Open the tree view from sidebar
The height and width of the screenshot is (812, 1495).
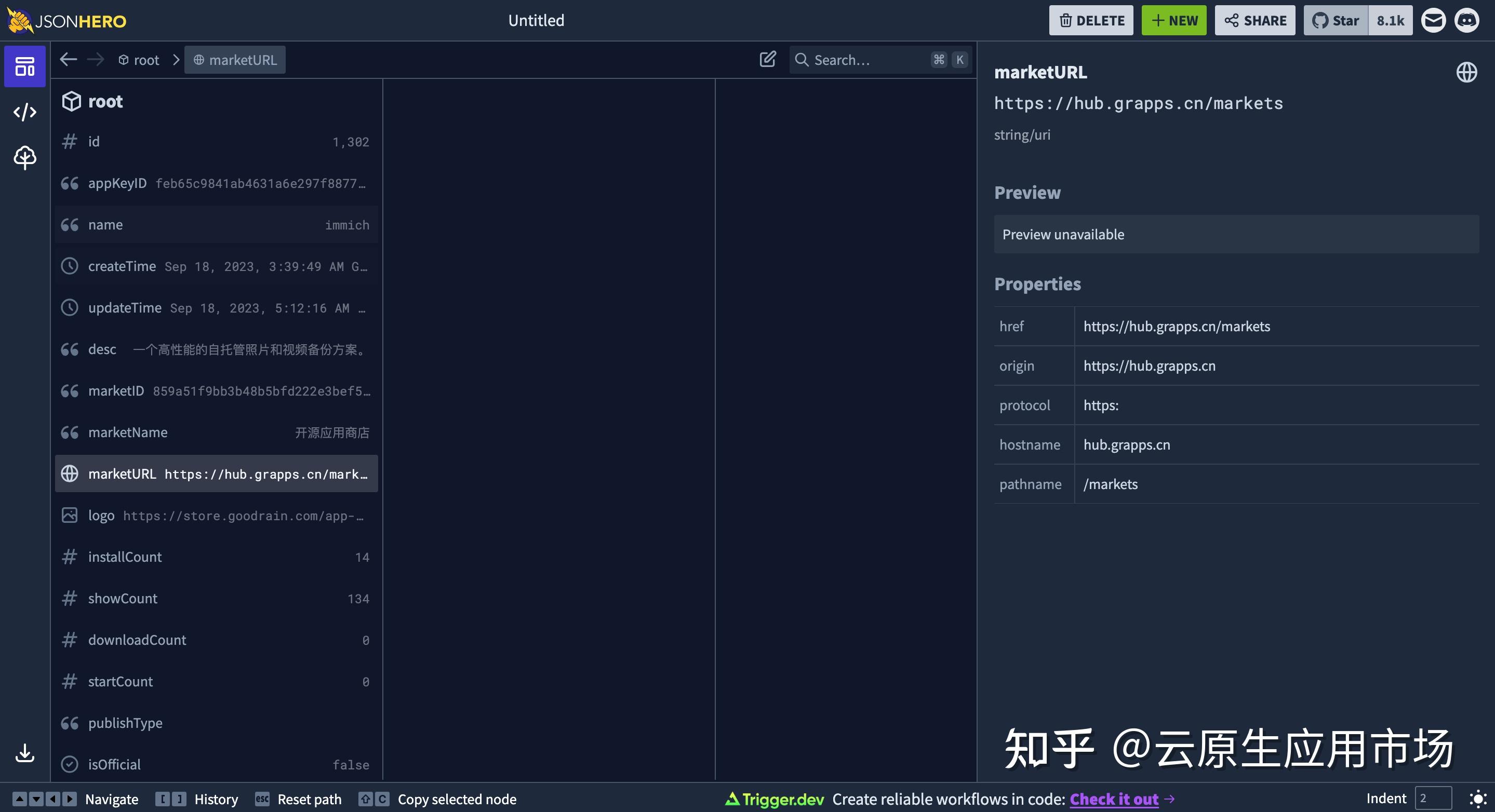pyautogui.click(x=24, y=157)
